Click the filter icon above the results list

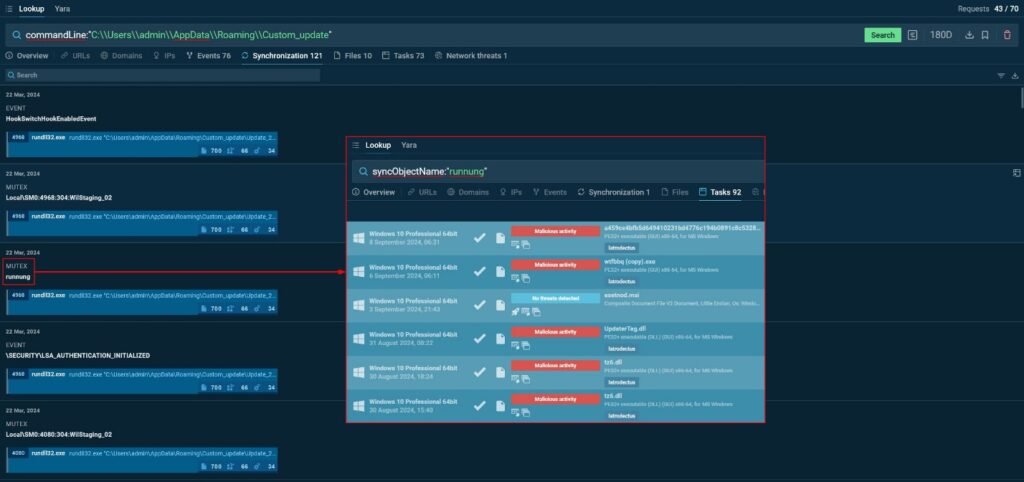(1001, 75)
